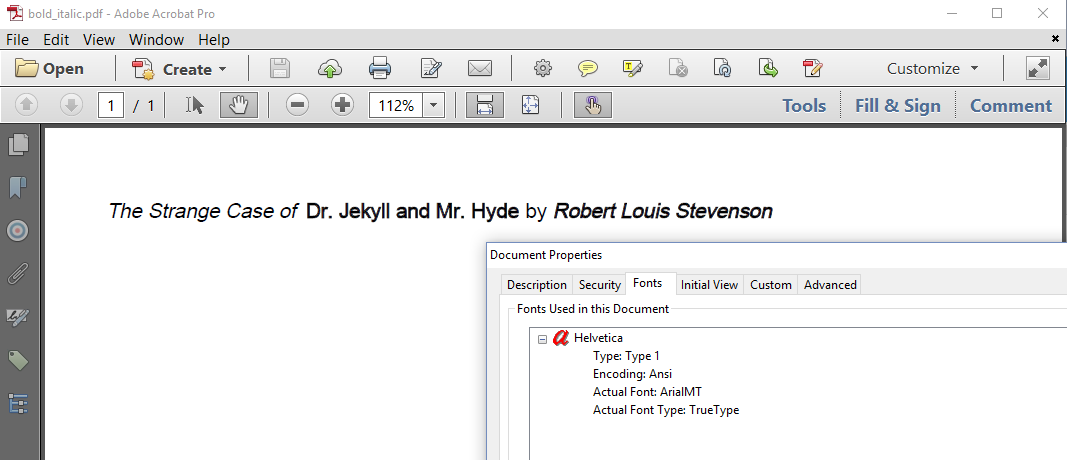Click the rotate page icon
Viewport: 1067px width, 460px height.
[x=723, y=68]
